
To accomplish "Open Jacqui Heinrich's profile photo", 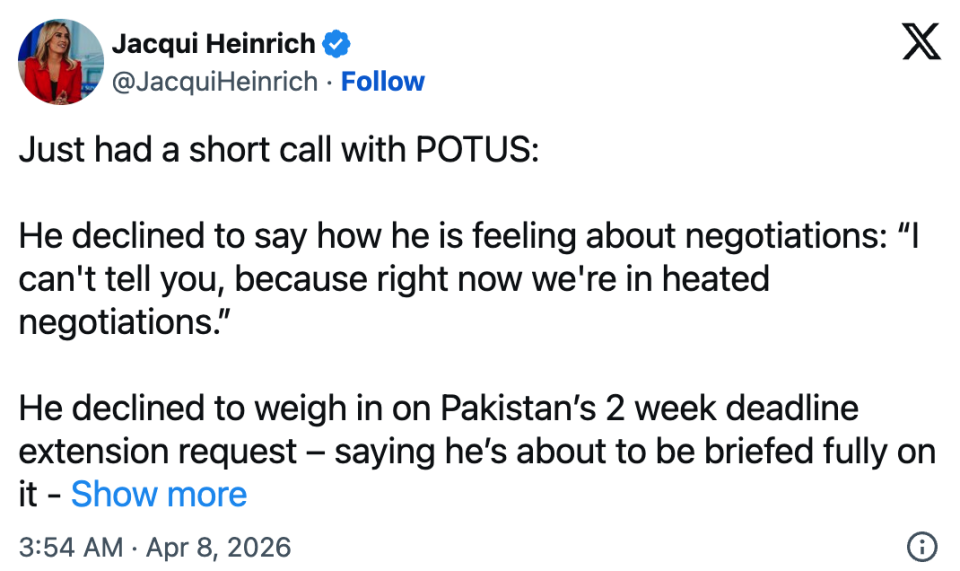I will pyautogui.click(x=61, y=62).
